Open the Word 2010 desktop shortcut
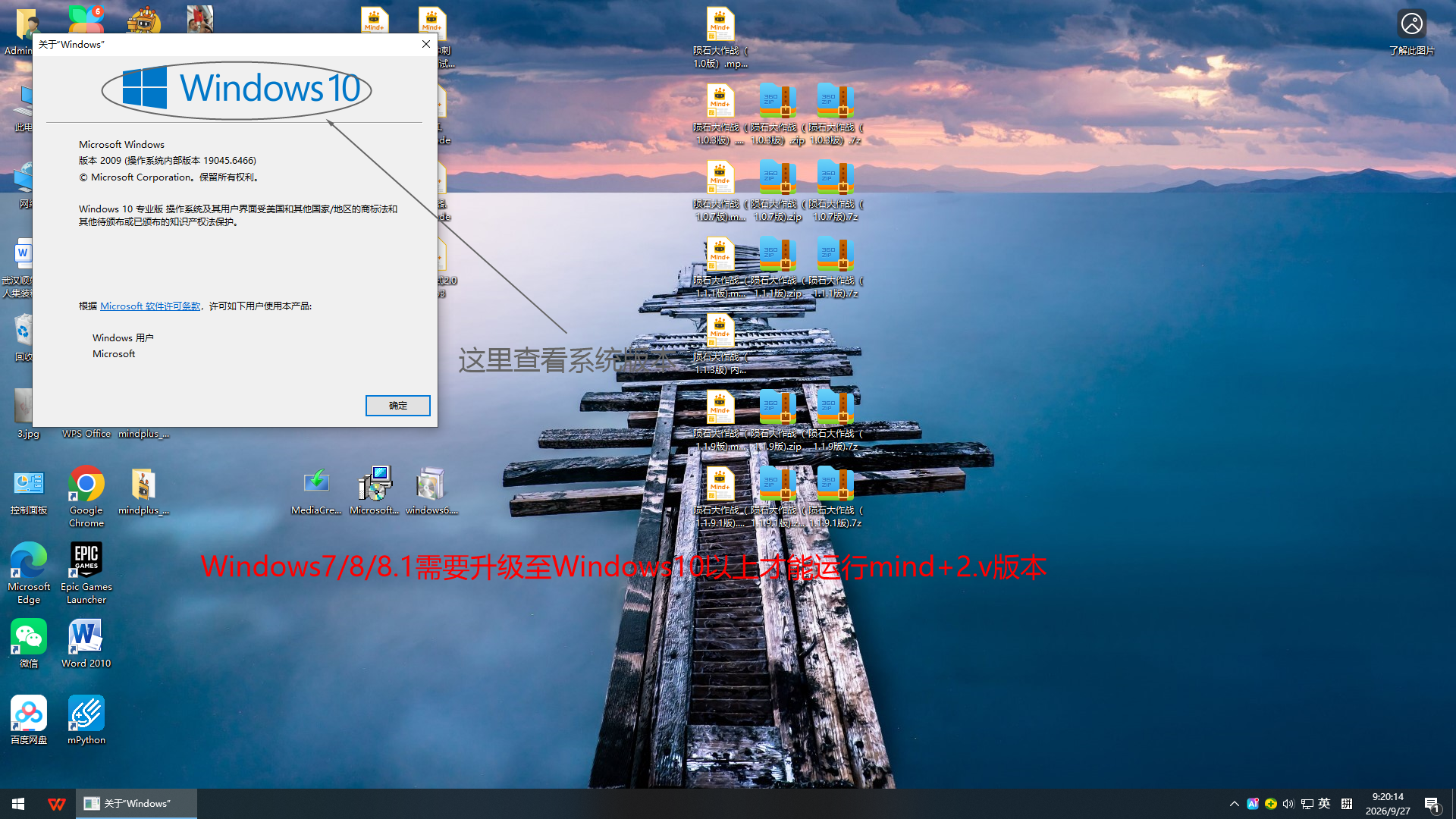 86,643
